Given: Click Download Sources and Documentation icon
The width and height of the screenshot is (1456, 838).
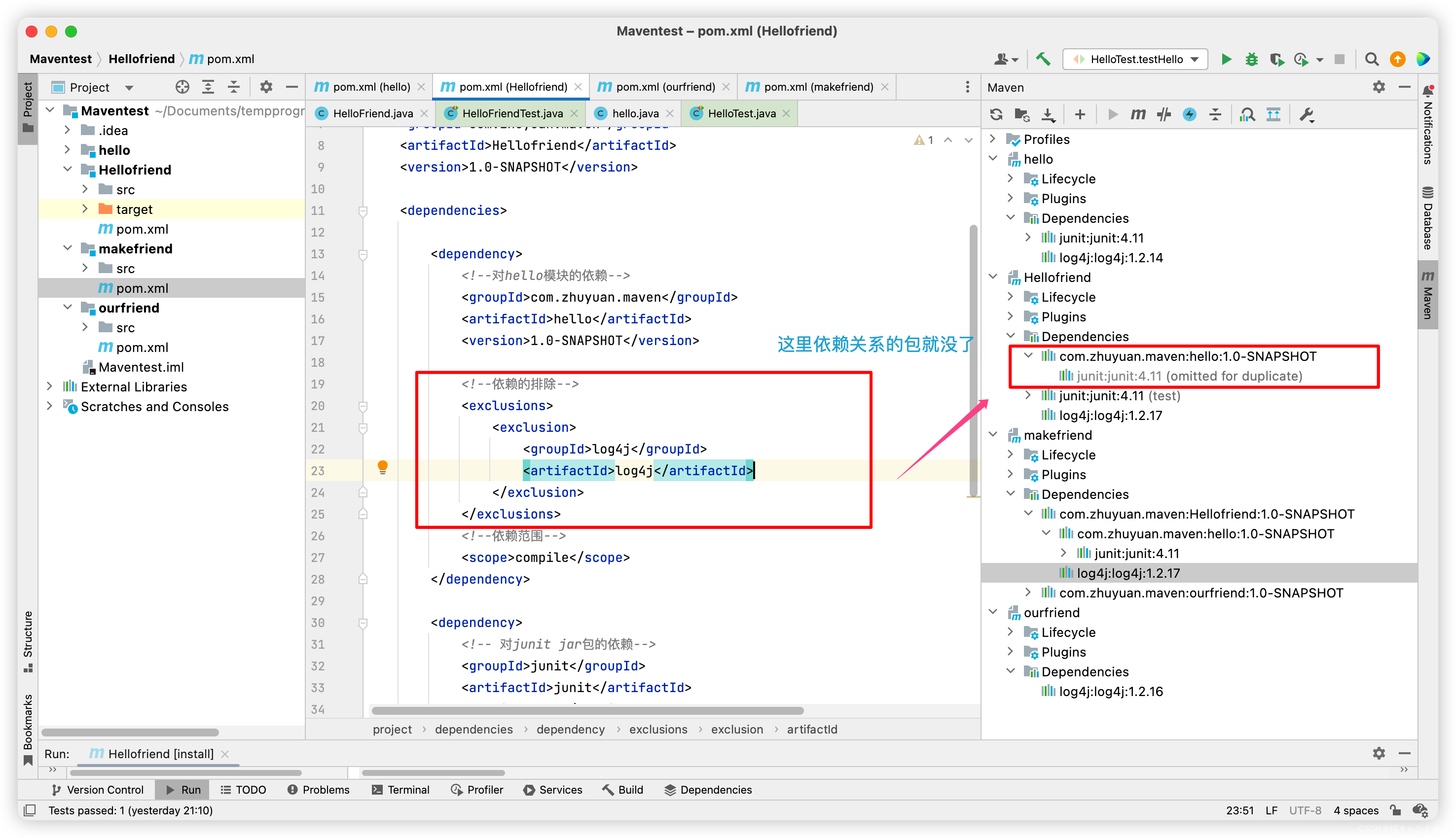Looking at the screenshot, I should (1049, 114).
